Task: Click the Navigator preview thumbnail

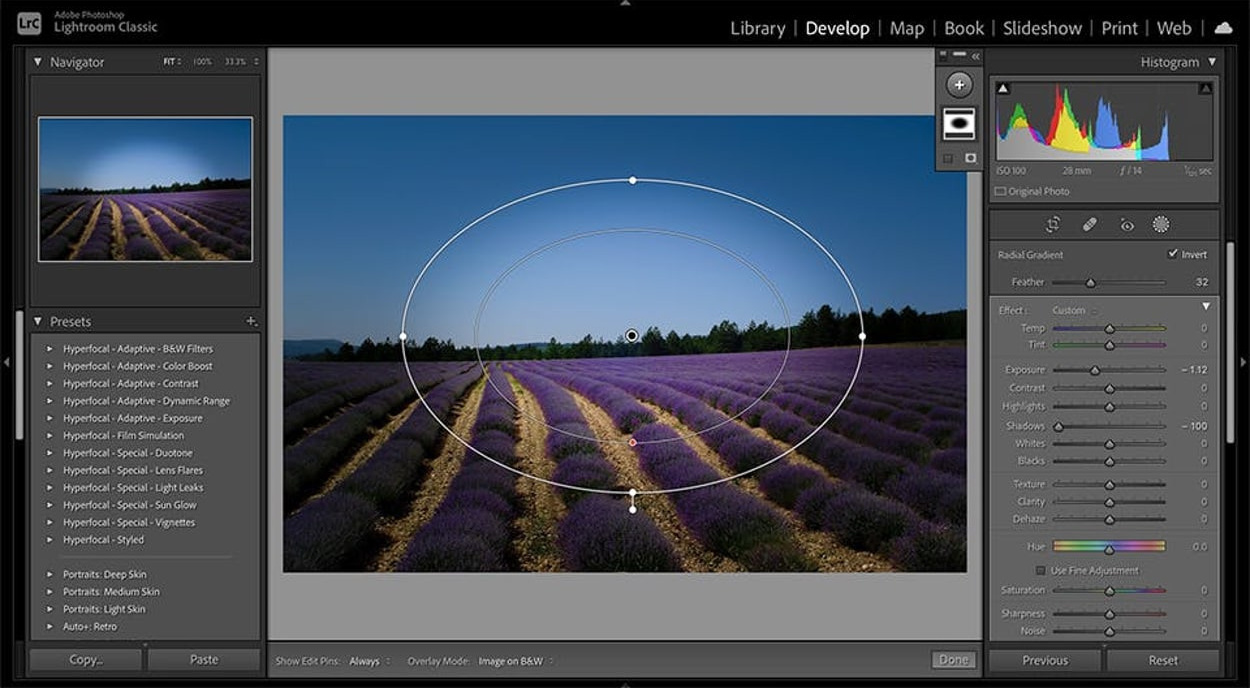Action: point(145,189)
